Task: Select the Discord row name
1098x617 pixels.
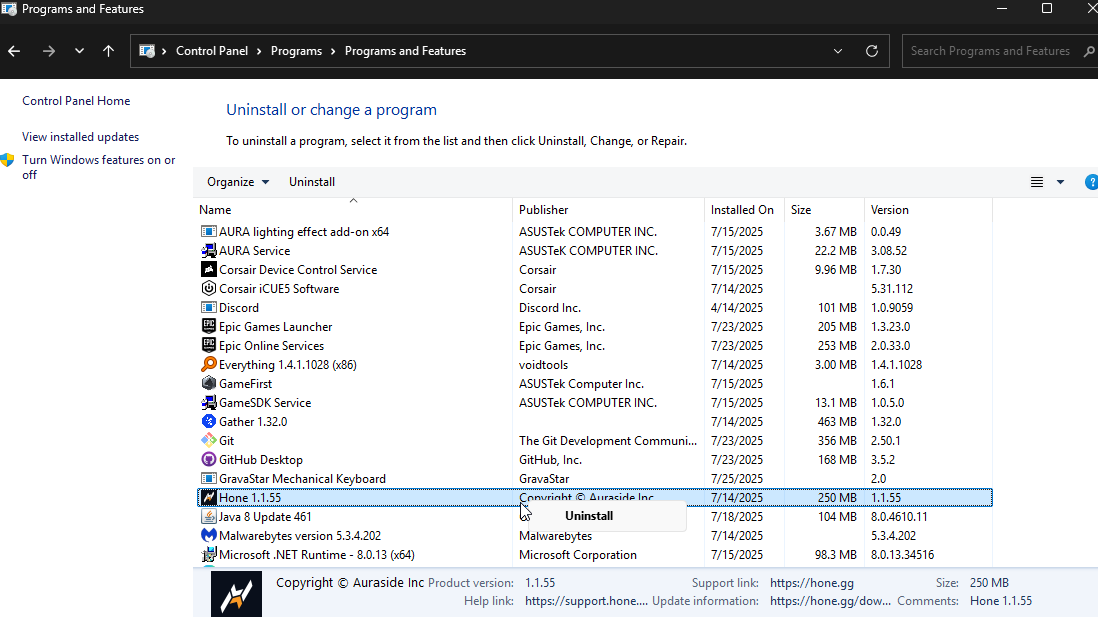Action: click(x=239, y=308)
